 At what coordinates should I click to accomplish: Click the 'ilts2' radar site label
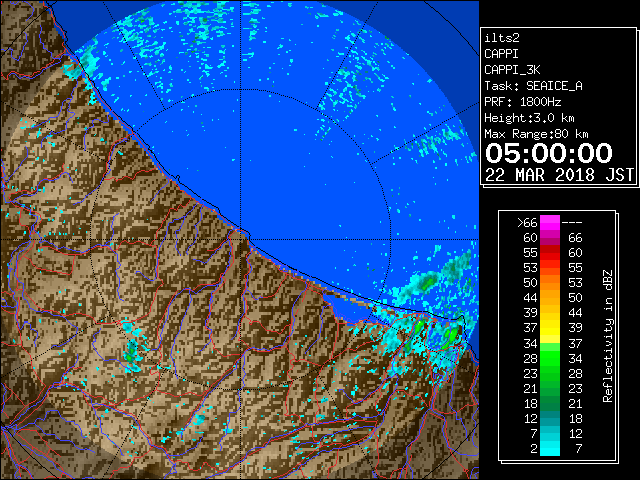pos(502,38)
